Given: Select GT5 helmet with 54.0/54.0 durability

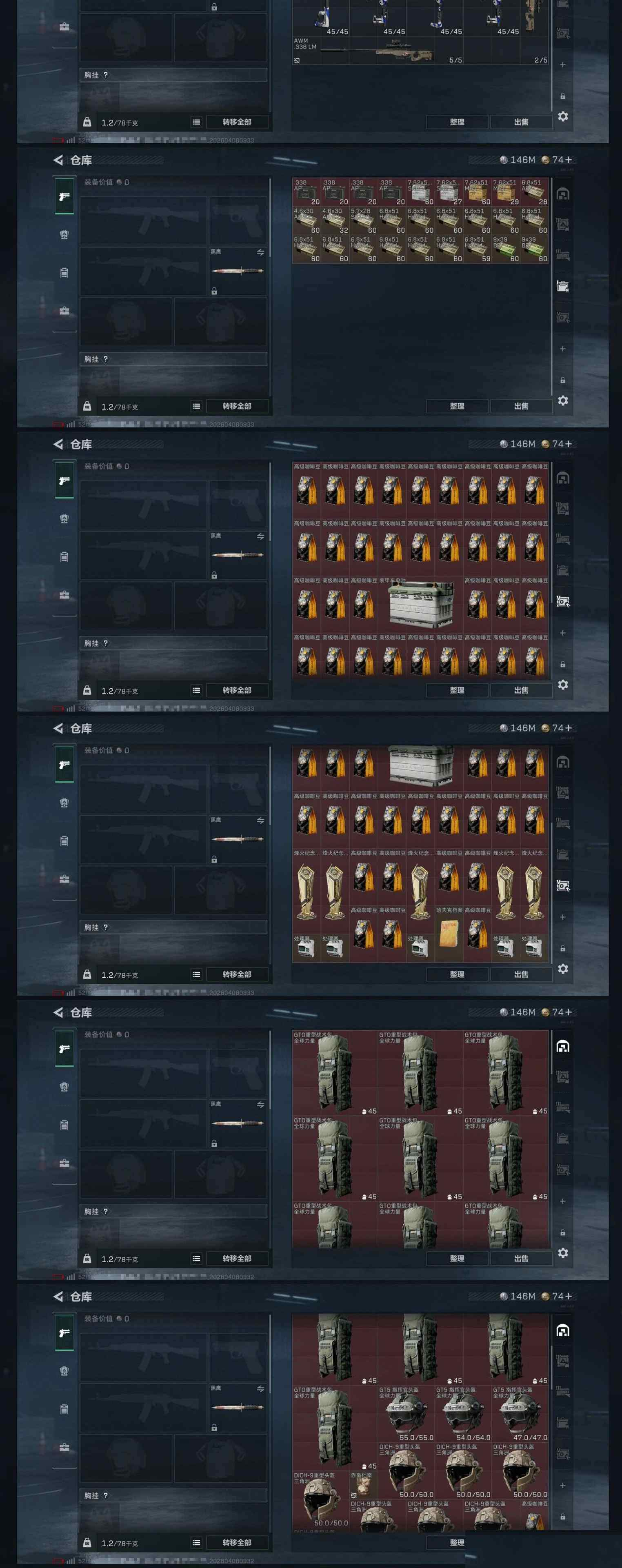Looking at the screenshot, I should (x=463, y=1415).
